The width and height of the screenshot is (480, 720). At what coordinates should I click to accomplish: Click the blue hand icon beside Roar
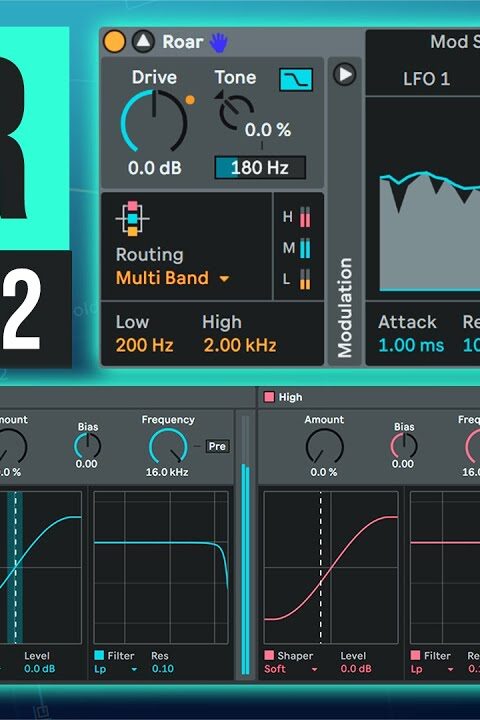coord(219,43)
